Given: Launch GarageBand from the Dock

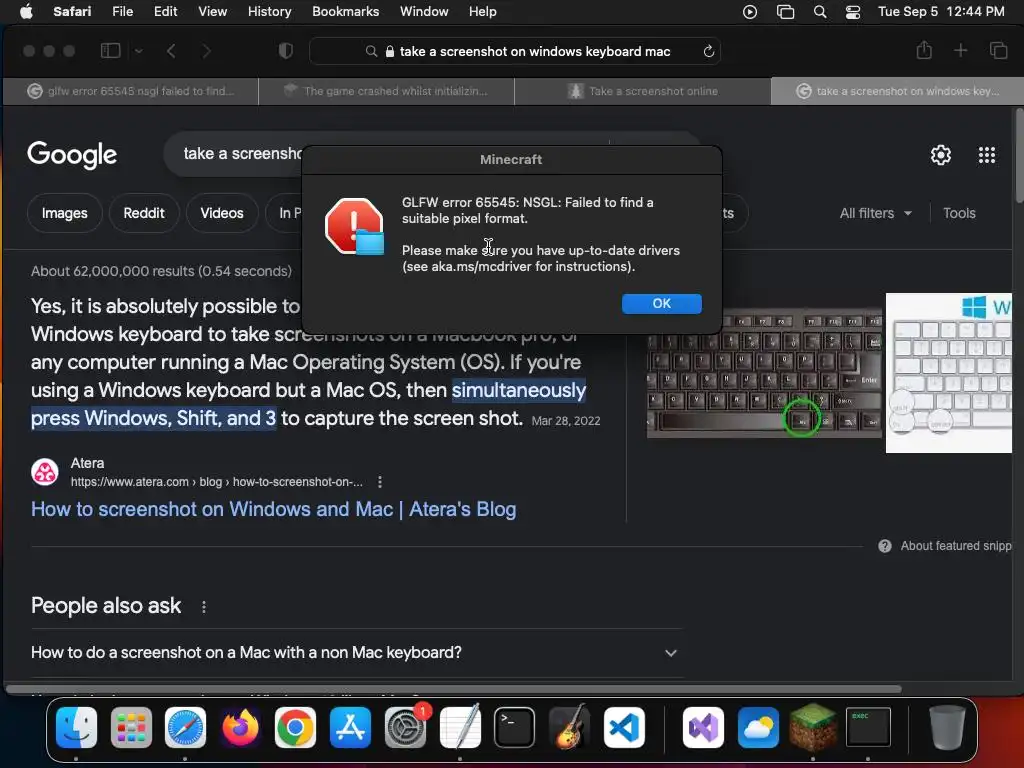Looking at the screenshot, I should tap(569, 727).
